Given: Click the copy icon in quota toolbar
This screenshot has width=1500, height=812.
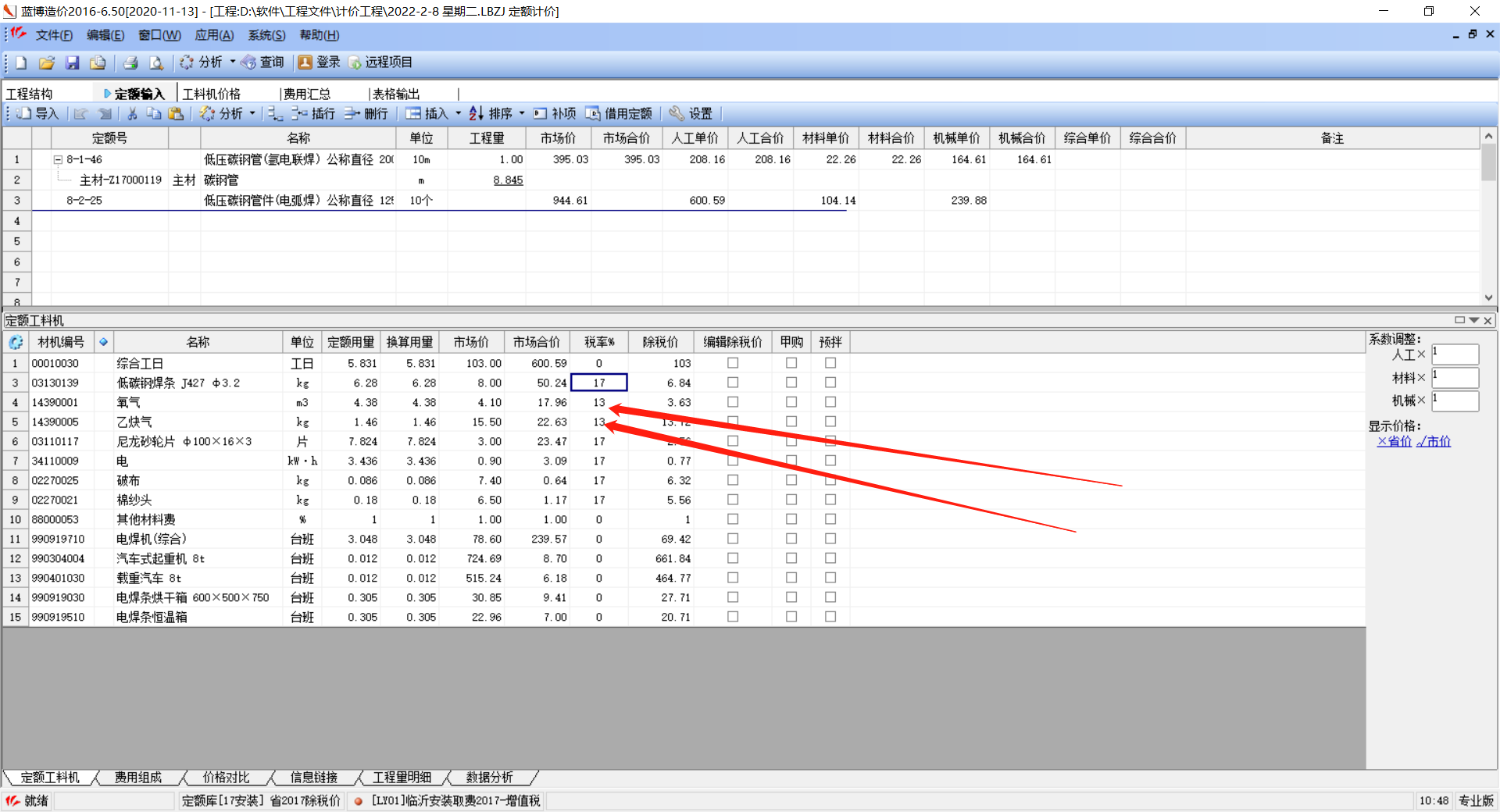Looking at the screenshot, I should click(x=154, y=114).
